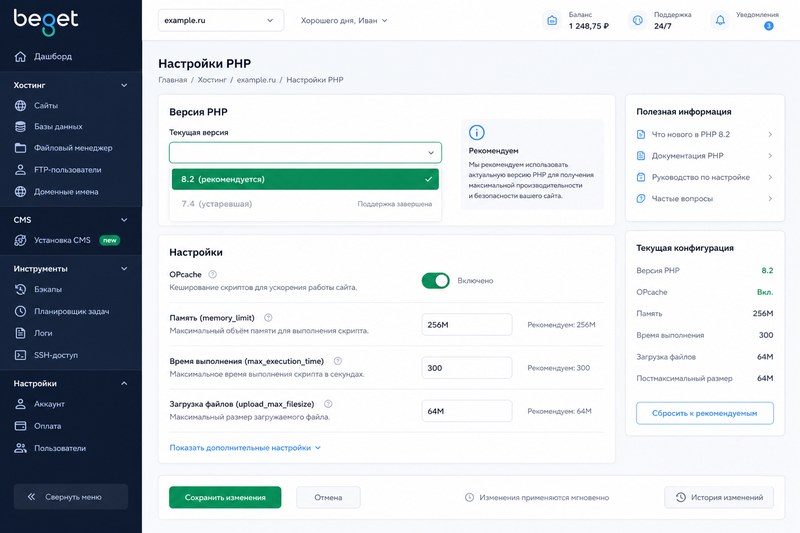Collapse the CMS sidebar section
This screenshot has width=800, height=533.
click(x=124, y=220)
